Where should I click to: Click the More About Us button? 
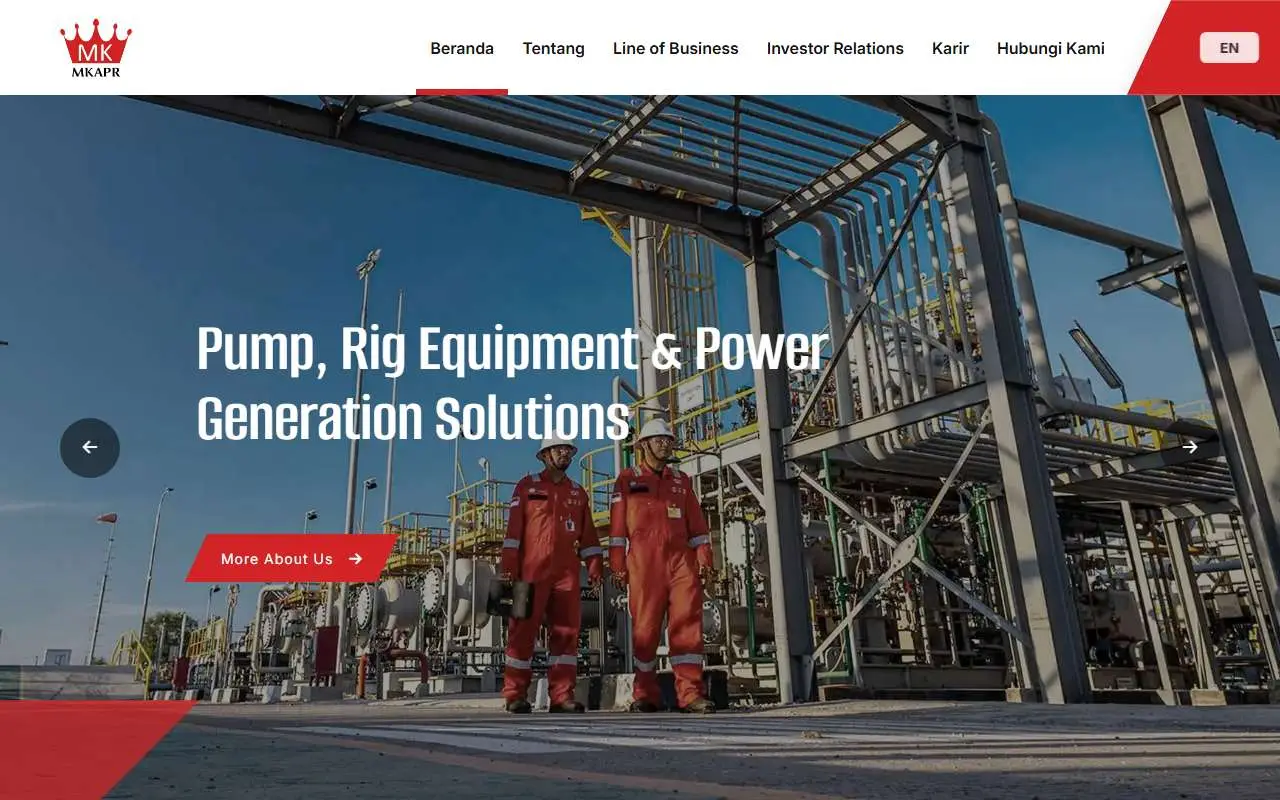[x=291, y=558]
